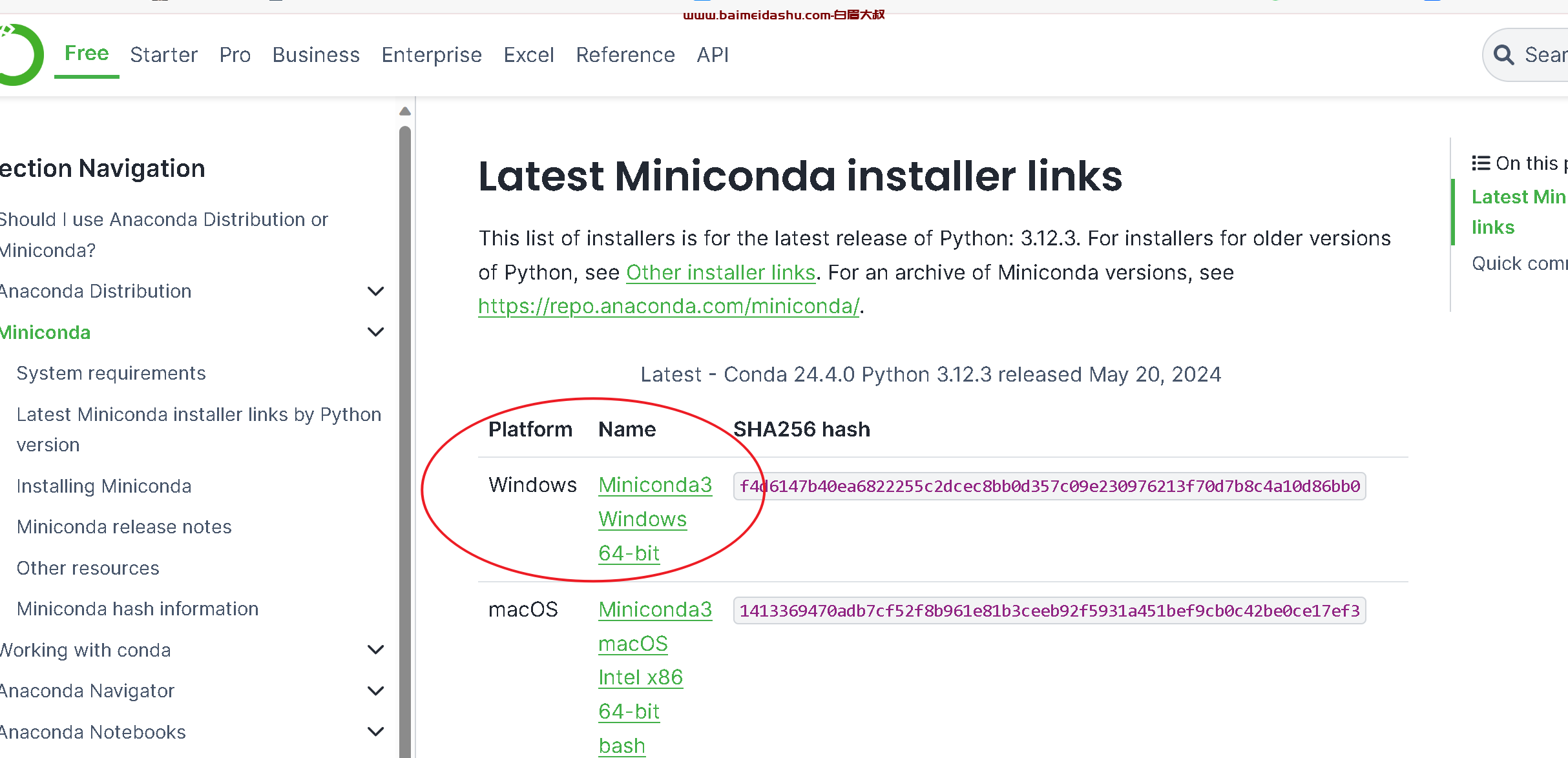Click the On this page list icon
Image resolution: width=1568 pixels, height=758 pixels.
click(1481, 163)
